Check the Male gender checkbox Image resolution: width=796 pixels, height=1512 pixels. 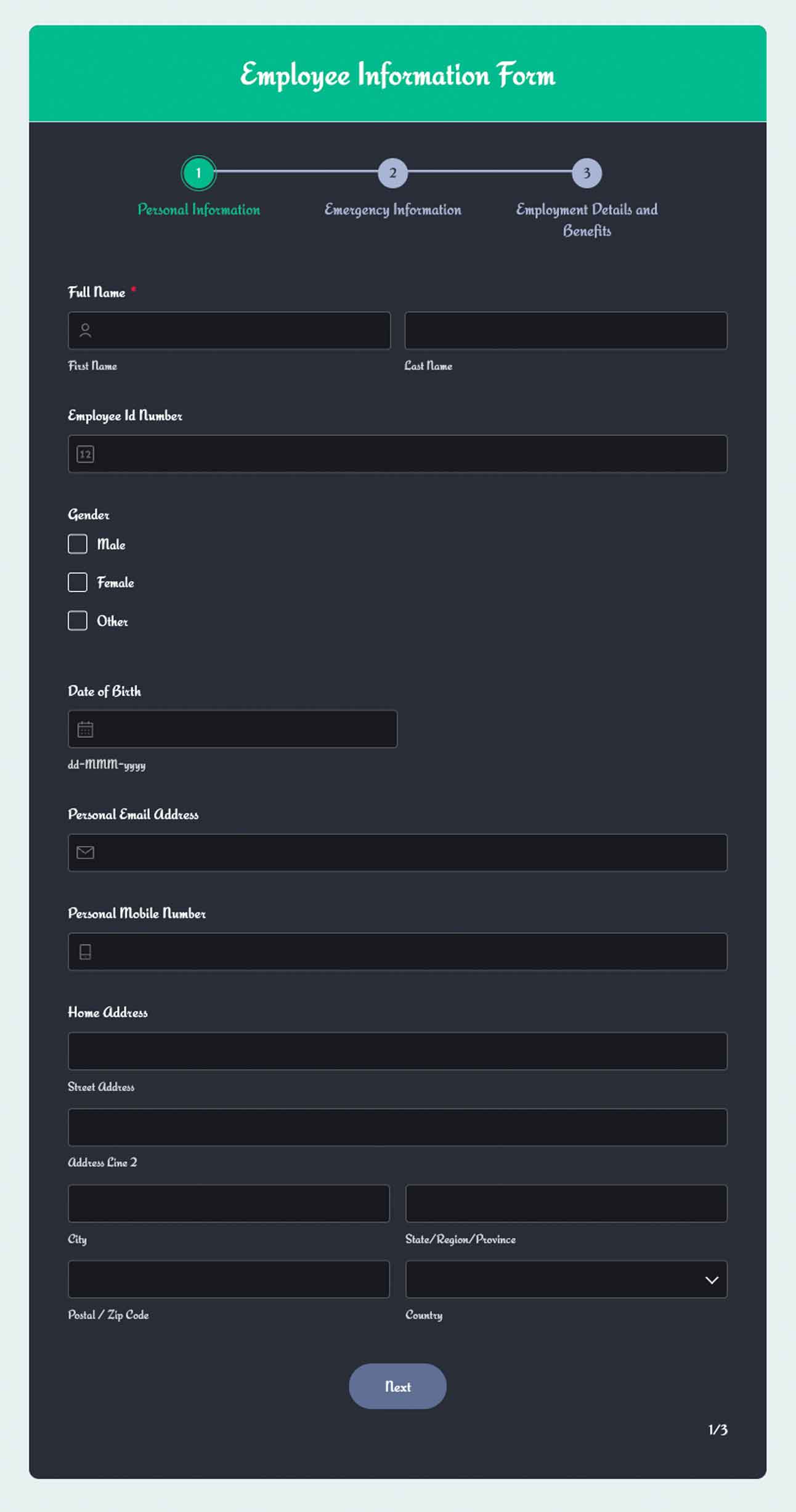(x=77, y=544)
